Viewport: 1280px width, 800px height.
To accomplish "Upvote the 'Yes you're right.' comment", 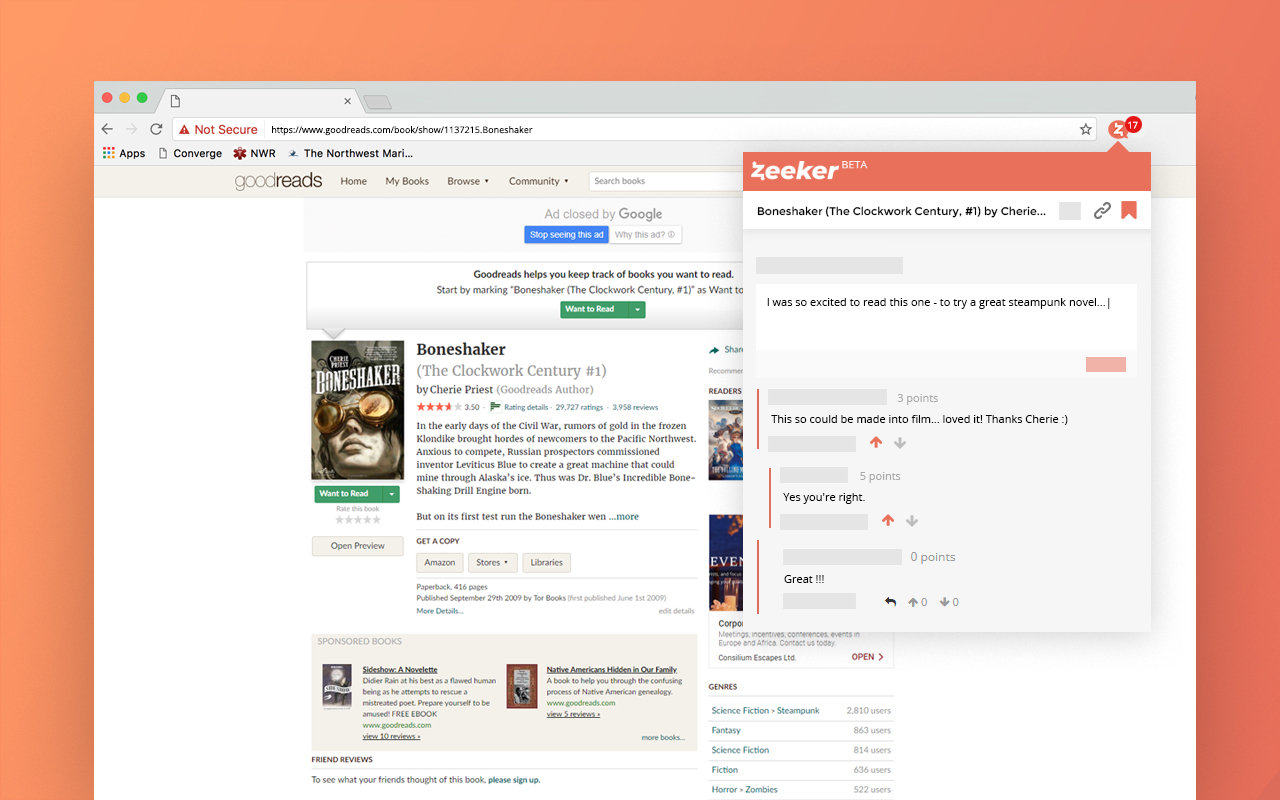I will (x=888, y=521).
